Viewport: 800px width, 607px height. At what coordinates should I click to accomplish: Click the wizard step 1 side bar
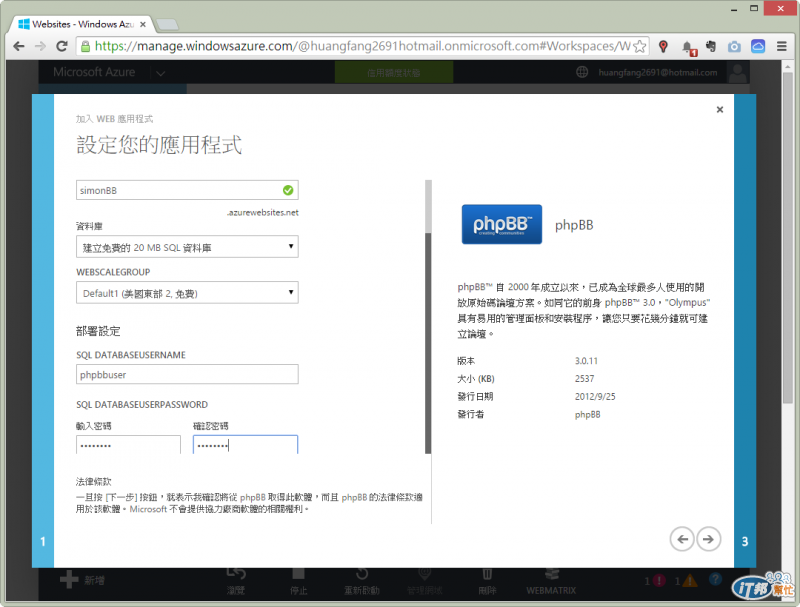[x=43, y=331]
